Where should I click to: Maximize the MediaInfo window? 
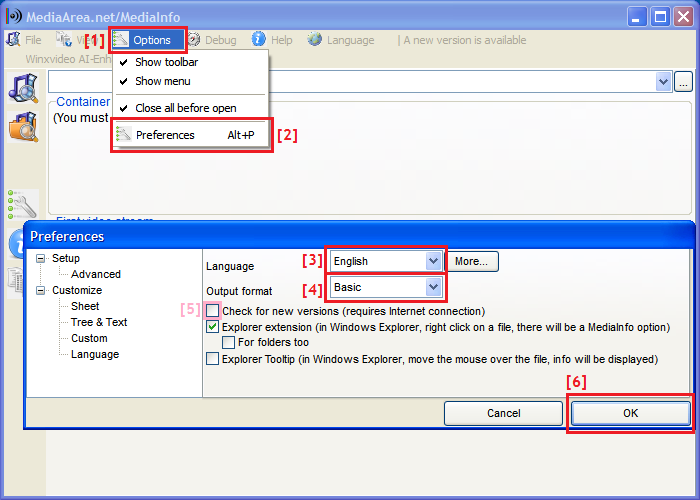tap(660, 17)
